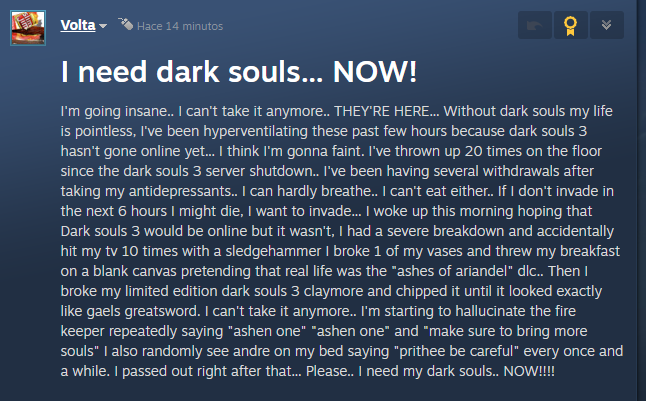Expand the dropdown arrow next to Volta

pyautogui.click(x=103, y=24)
